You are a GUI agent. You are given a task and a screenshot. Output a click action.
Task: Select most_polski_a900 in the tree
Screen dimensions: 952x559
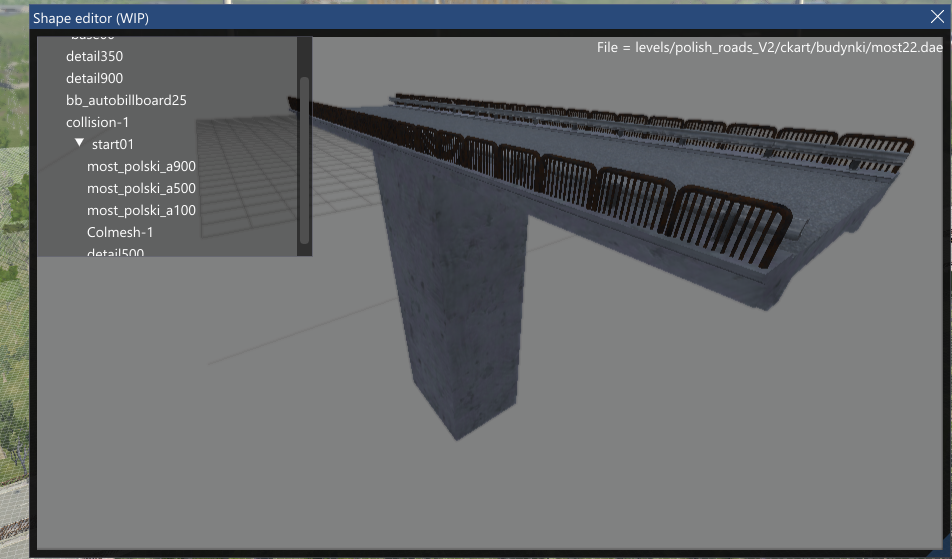click(141, 166)
